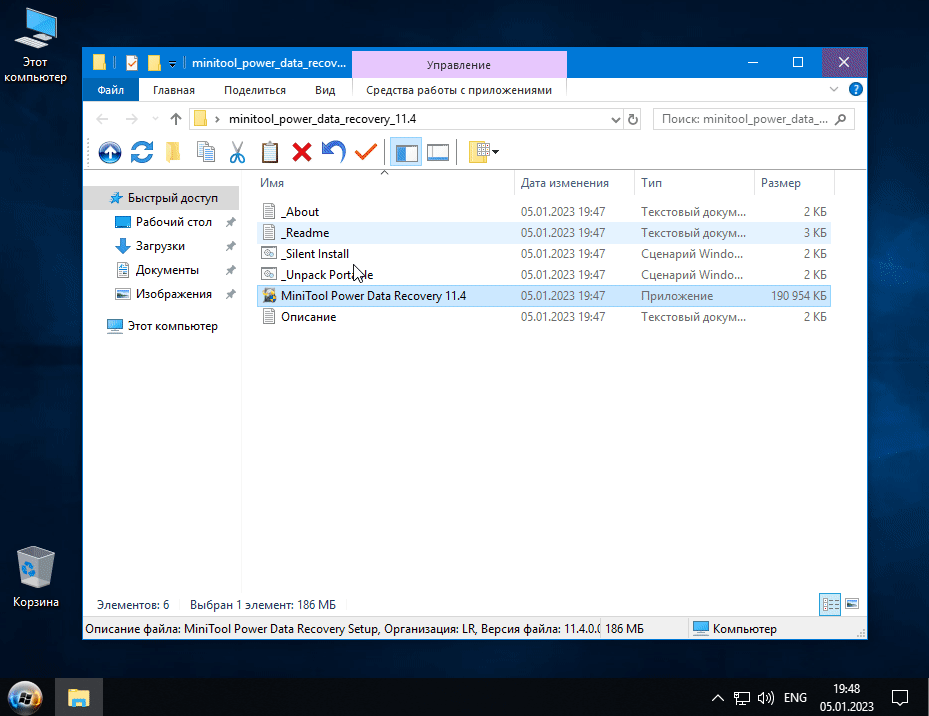This screenshot has width=929, height=716.
Task: Switch to the Вид ribbon tab
Action: (325, 90)
